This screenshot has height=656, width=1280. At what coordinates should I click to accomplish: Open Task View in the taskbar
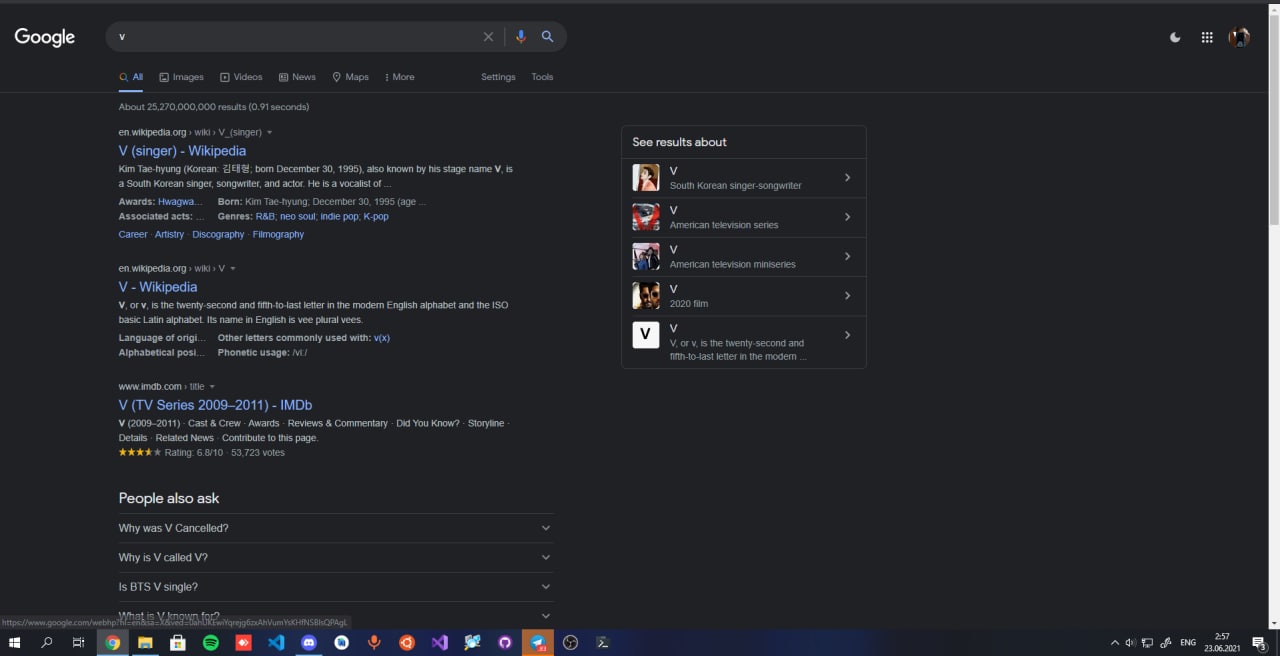coord(79,643)
